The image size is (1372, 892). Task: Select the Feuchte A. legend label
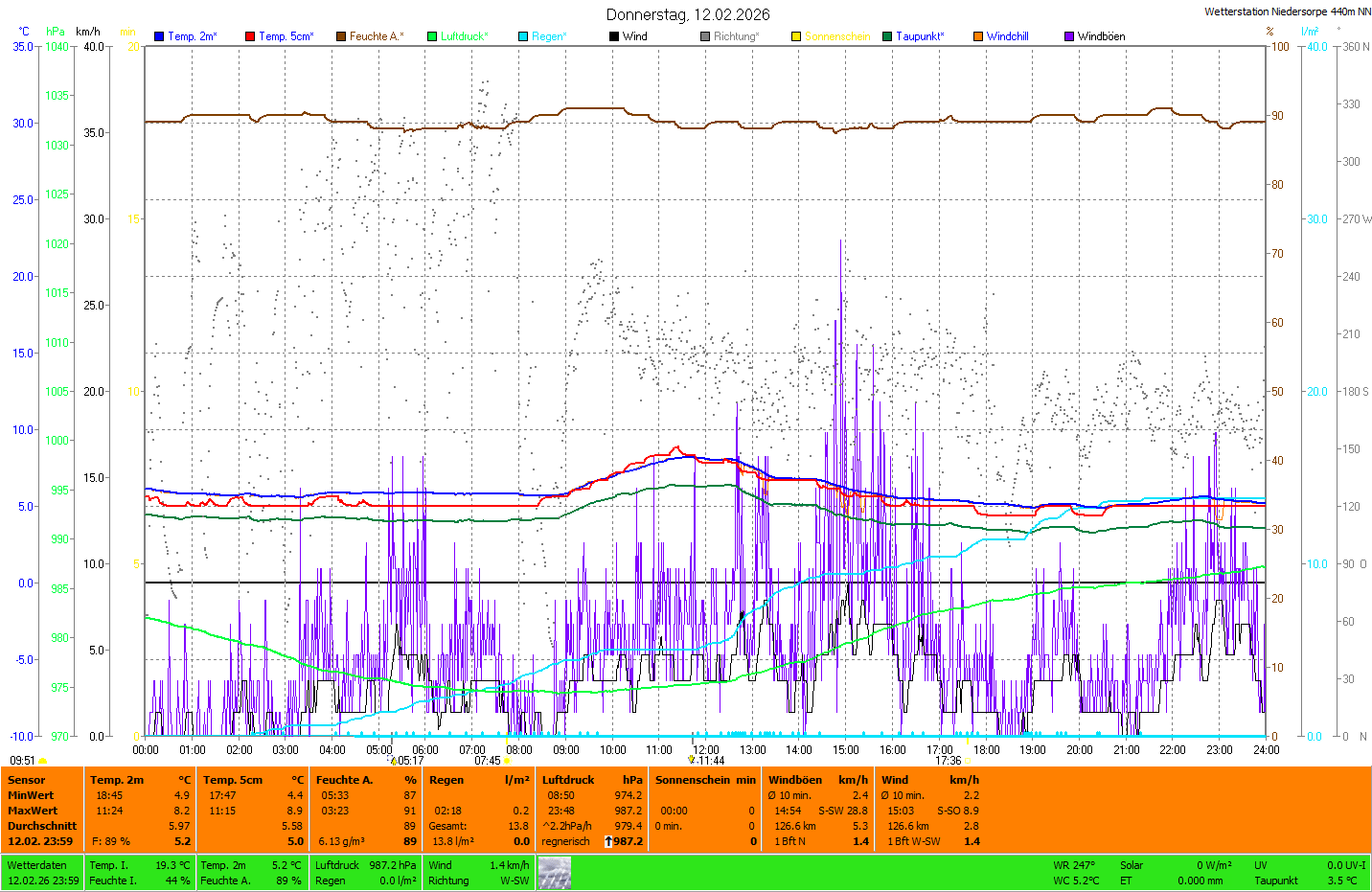(x=376, y=36)
